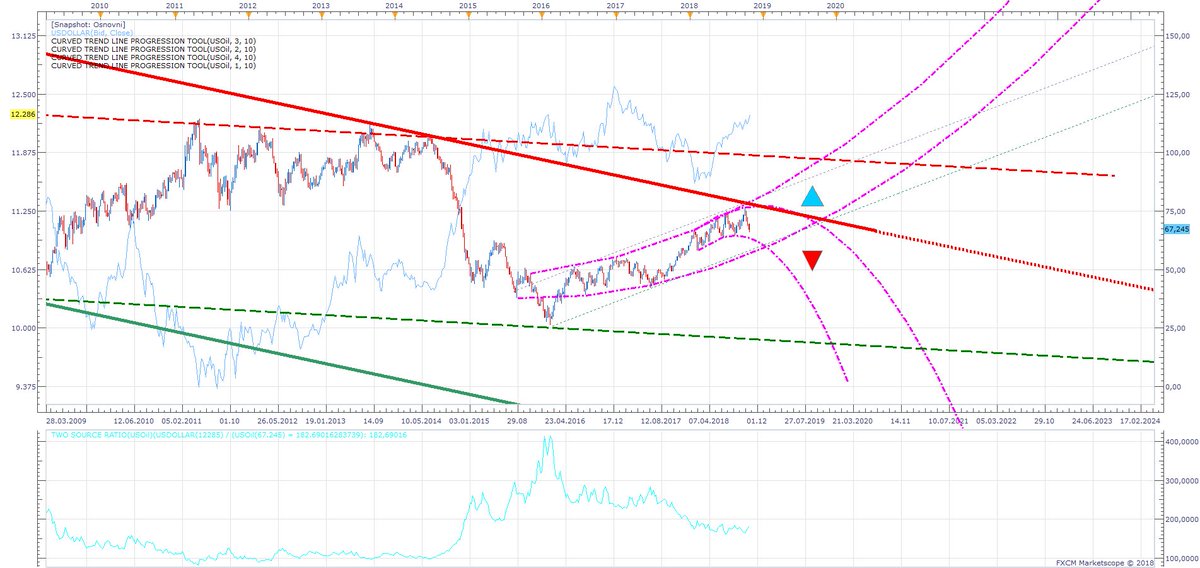
Task: Click the 11.250 left axis value
Action: pos(22,212)
